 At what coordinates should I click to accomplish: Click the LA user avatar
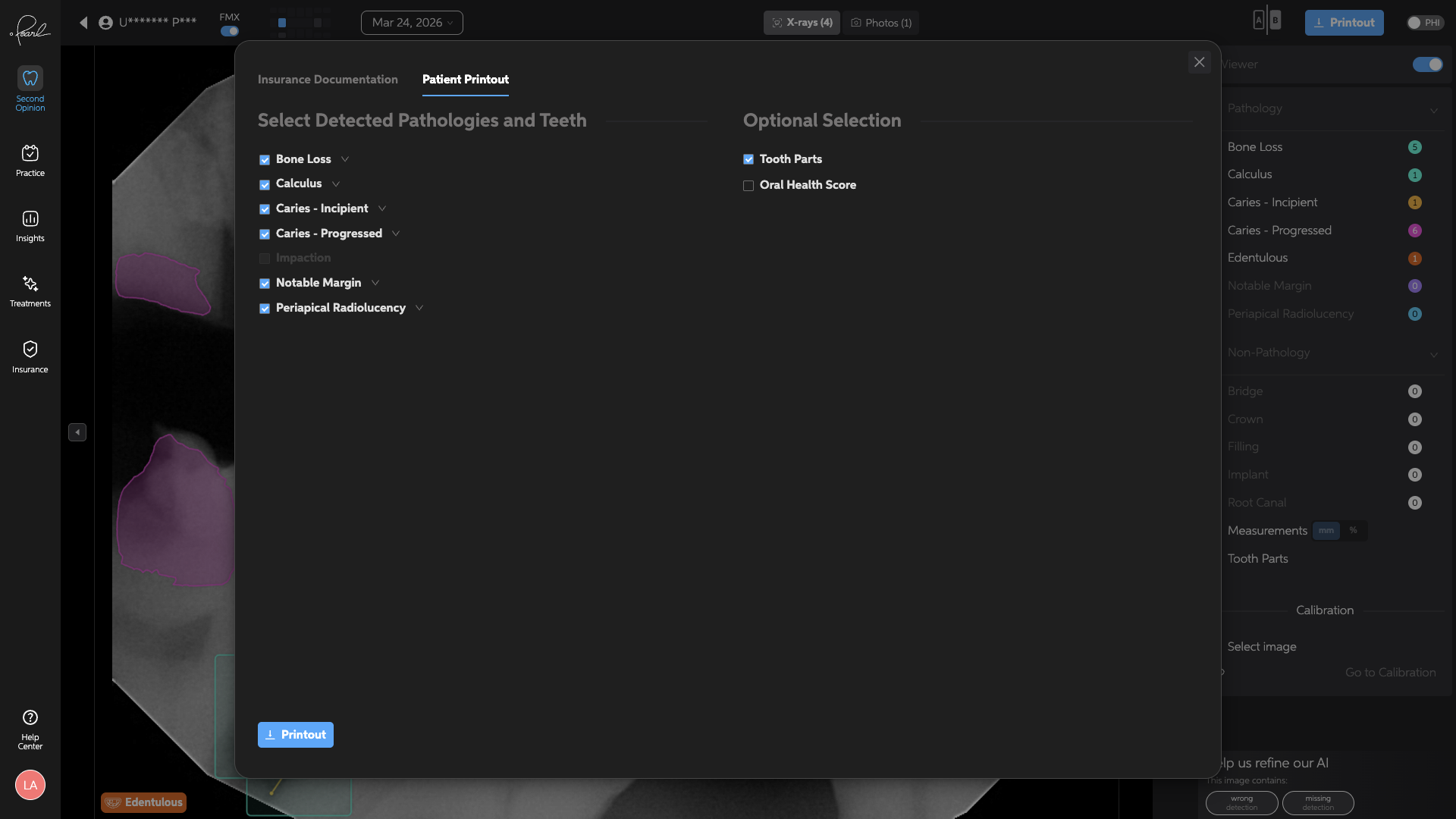(30, 785)
